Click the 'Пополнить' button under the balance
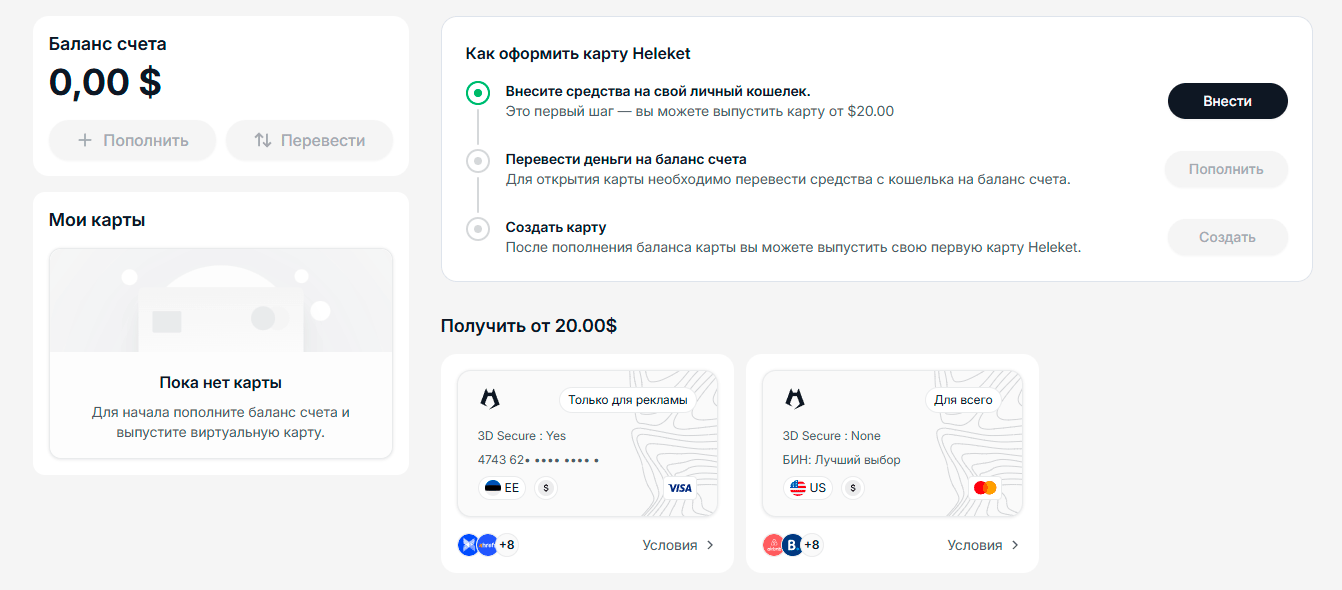This screenshot has width=1342, height=590. tap(132, 140)
